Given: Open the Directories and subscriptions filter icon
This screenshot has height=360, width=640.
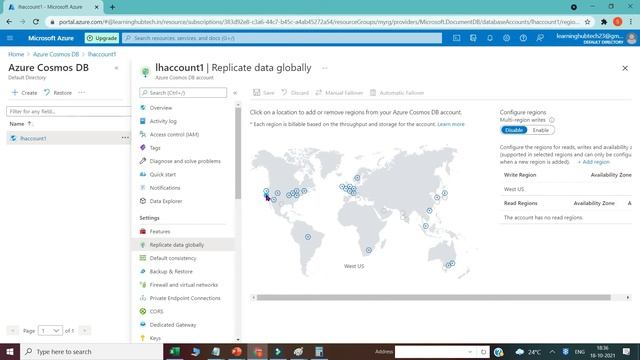Looking at the screenshot, I should coord(473,38).
